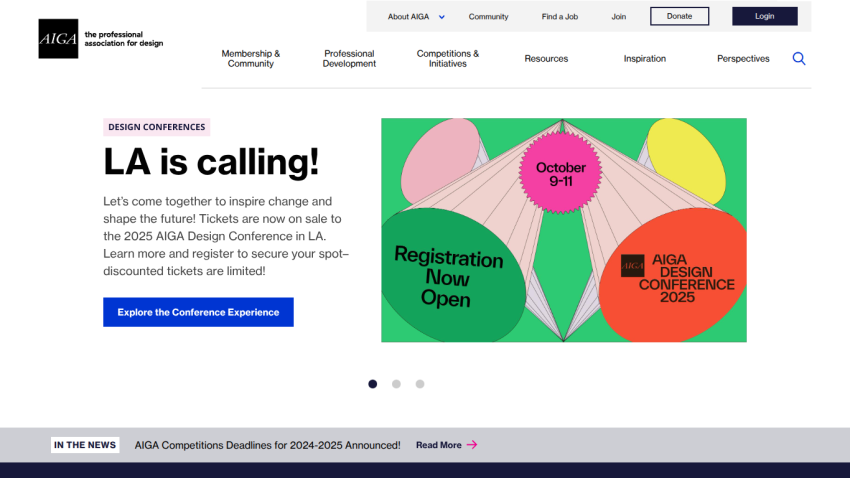The height and width of the screenshot is (478, 850).
Task: Open the About AIGA menu
Action: click(x=408, y=17)
